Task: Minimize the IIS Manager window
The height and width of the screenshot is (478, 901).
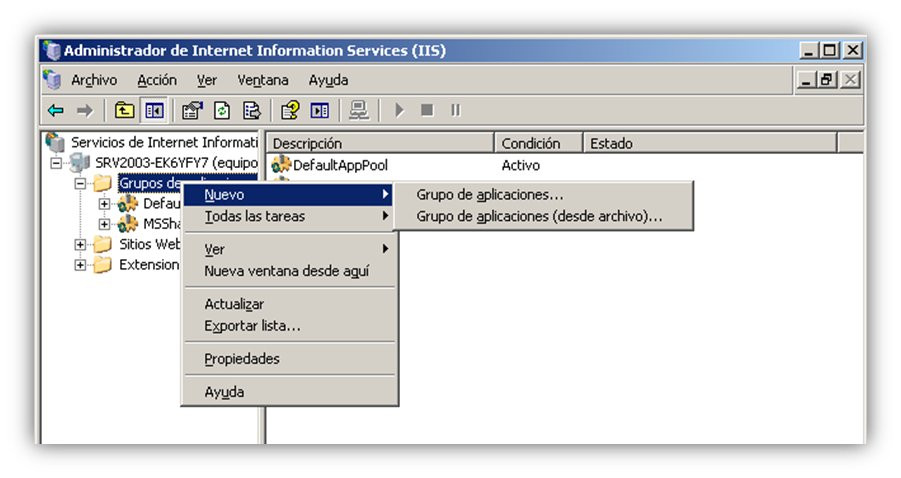Action: 809,51
